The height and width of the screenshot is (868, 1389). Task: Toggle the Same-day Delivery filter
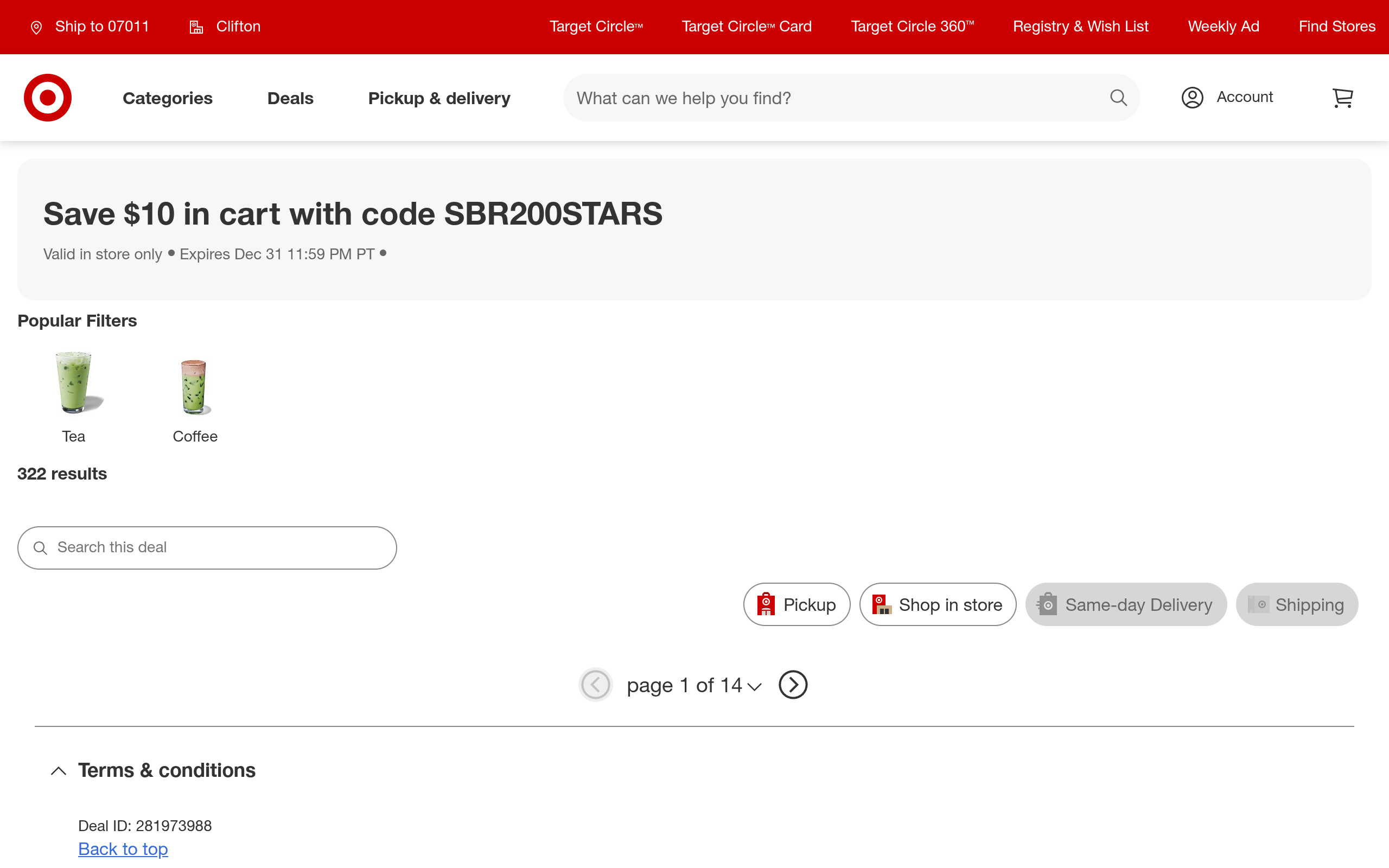[1125, 604]
